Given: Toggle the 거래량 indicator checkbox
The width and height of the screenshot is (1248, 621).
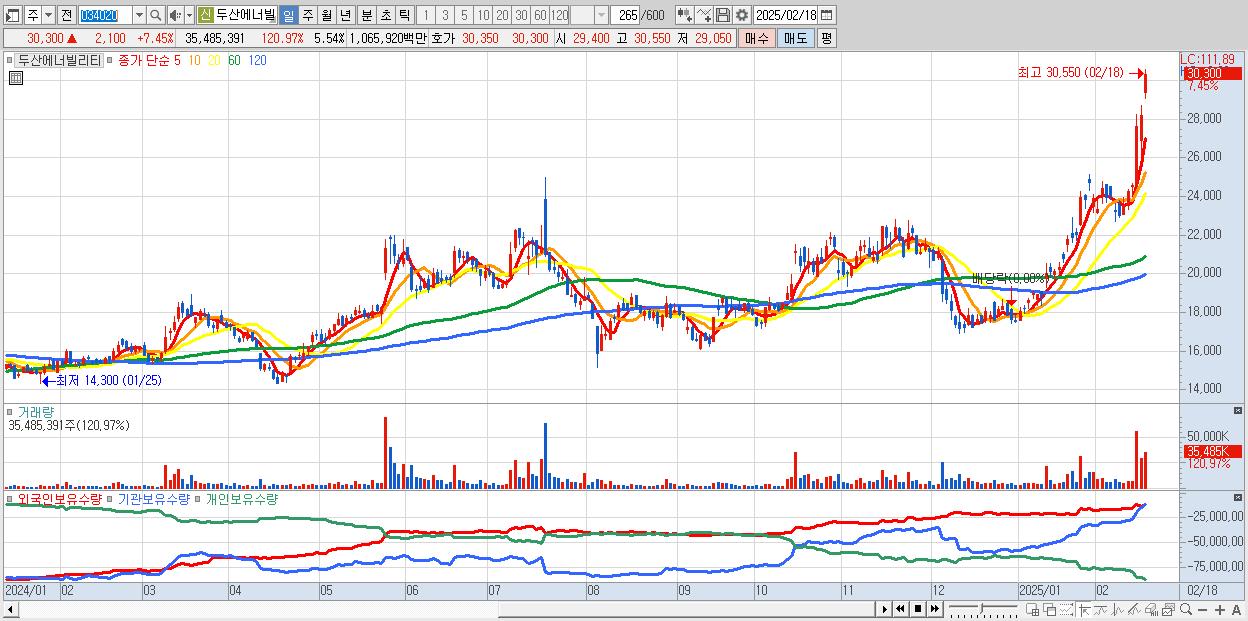Looking at the screenshot, I should (x=10, y=411).
